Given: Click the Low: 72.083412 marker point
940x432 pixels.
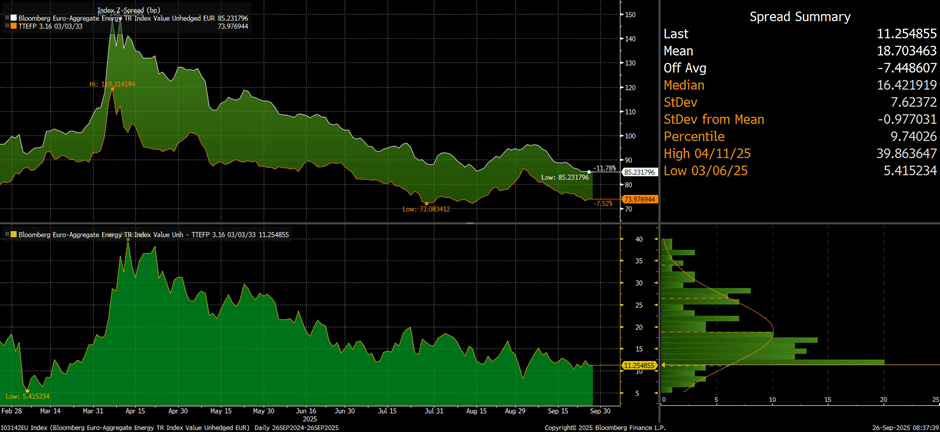Looking at the screenshot, I should pyautogui.click(x=427, y=204).
